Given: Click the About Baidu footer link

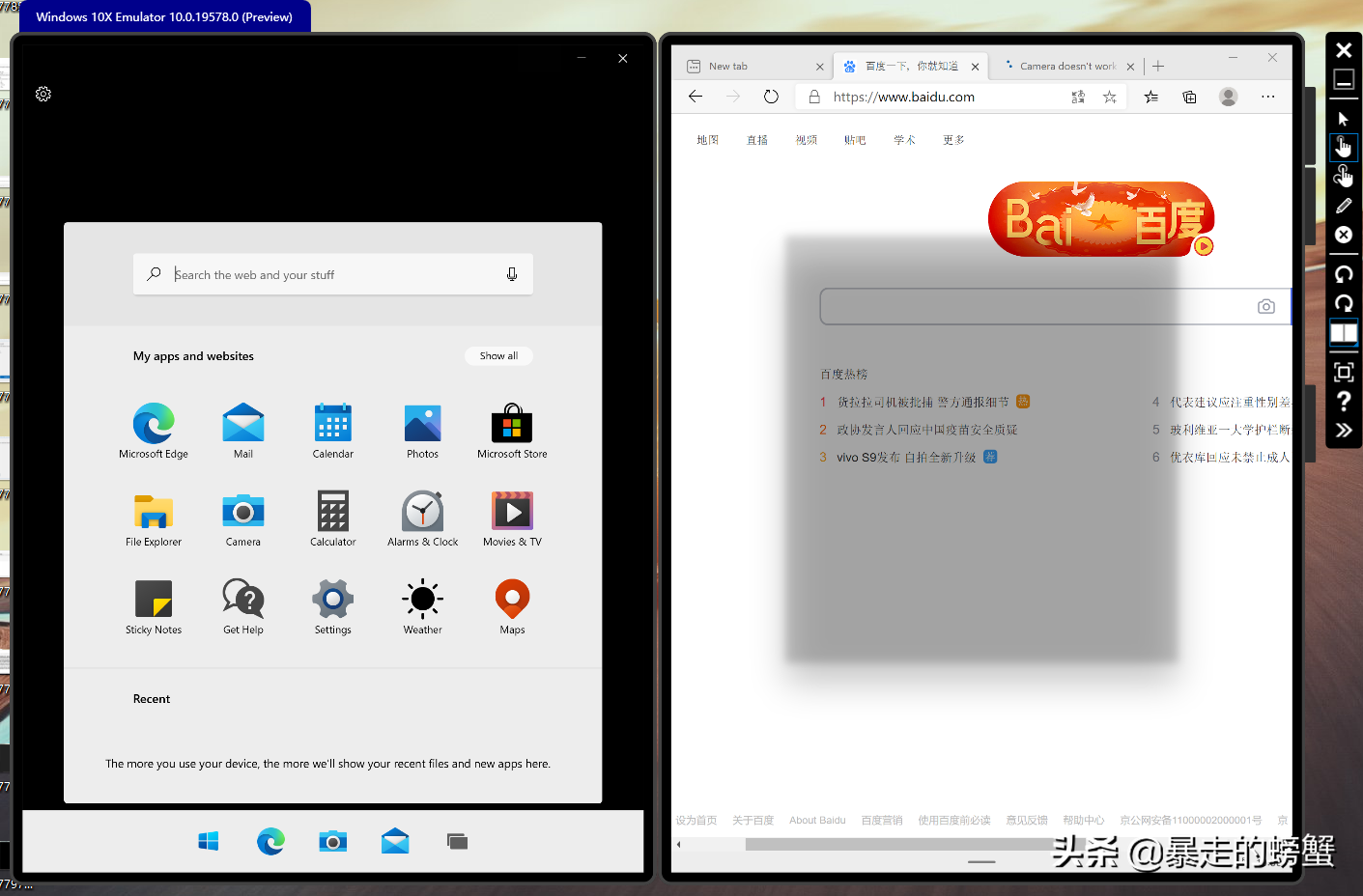Looking at the screenshot, I should pos(817,820).
